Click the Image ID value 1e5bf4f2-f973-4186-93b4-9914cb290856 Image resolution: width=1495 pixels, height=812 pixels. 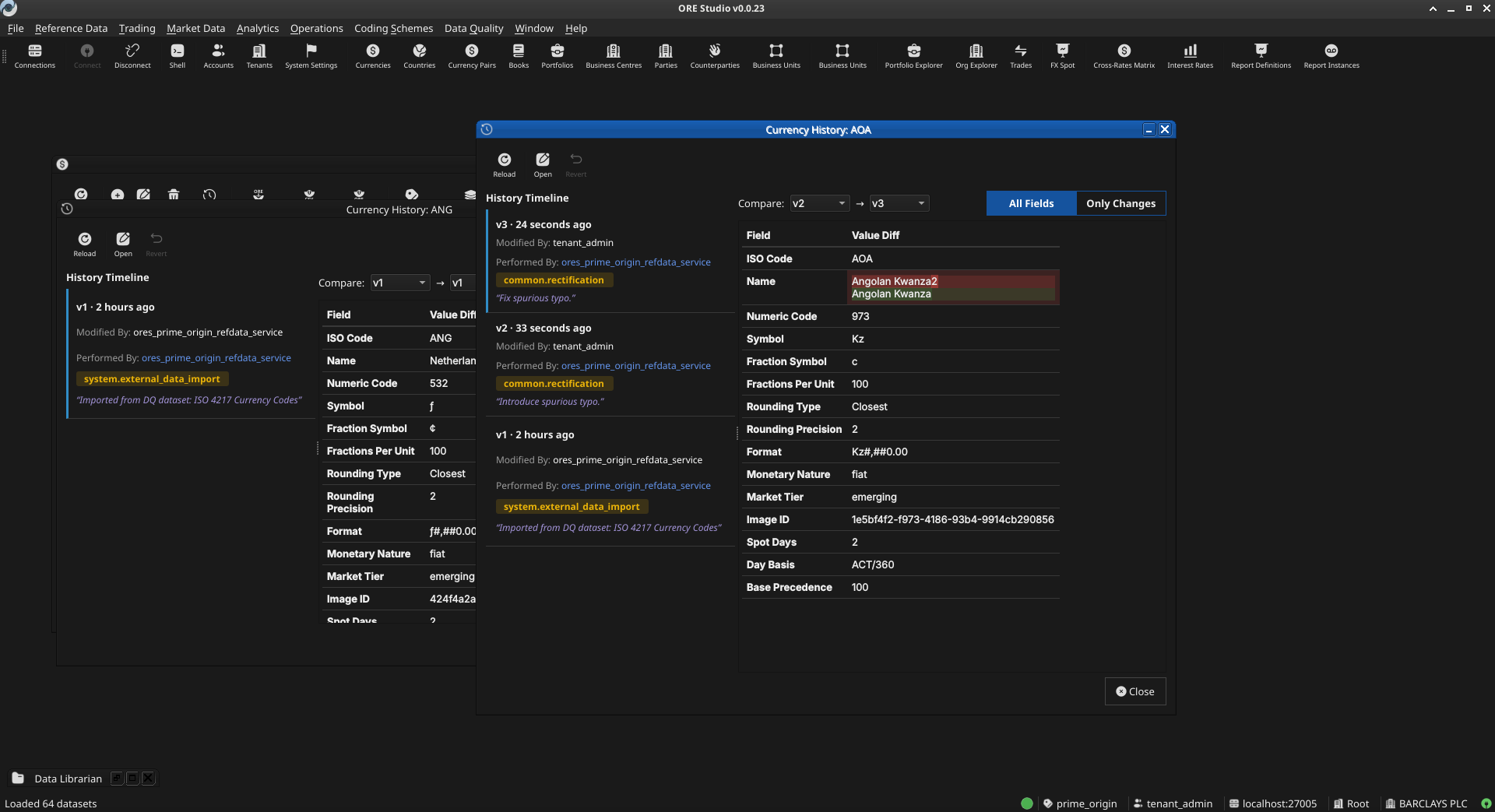tap(953, 519)
